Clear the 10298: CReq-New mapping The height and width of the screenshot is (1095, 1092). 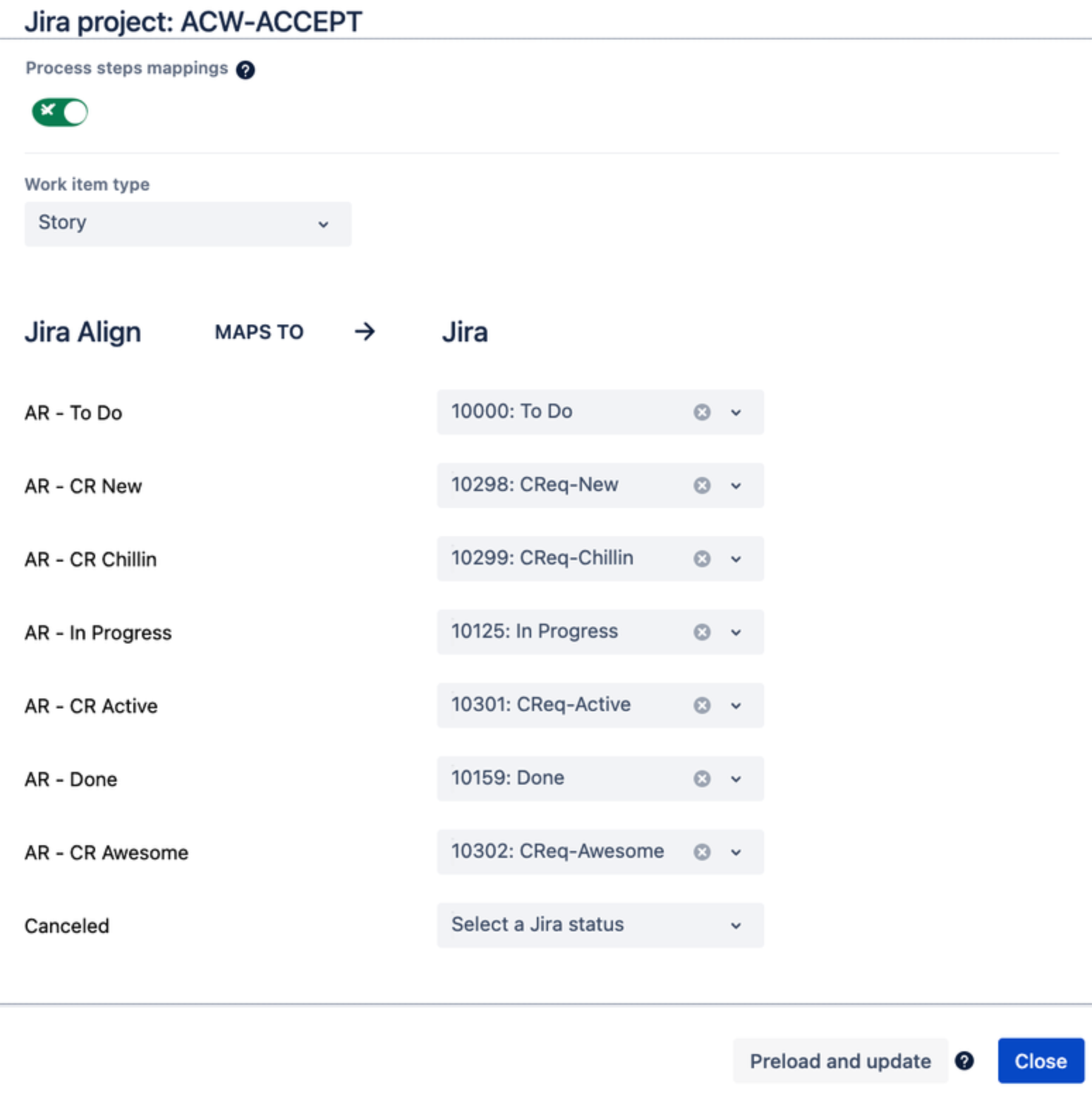pos(702,485)
